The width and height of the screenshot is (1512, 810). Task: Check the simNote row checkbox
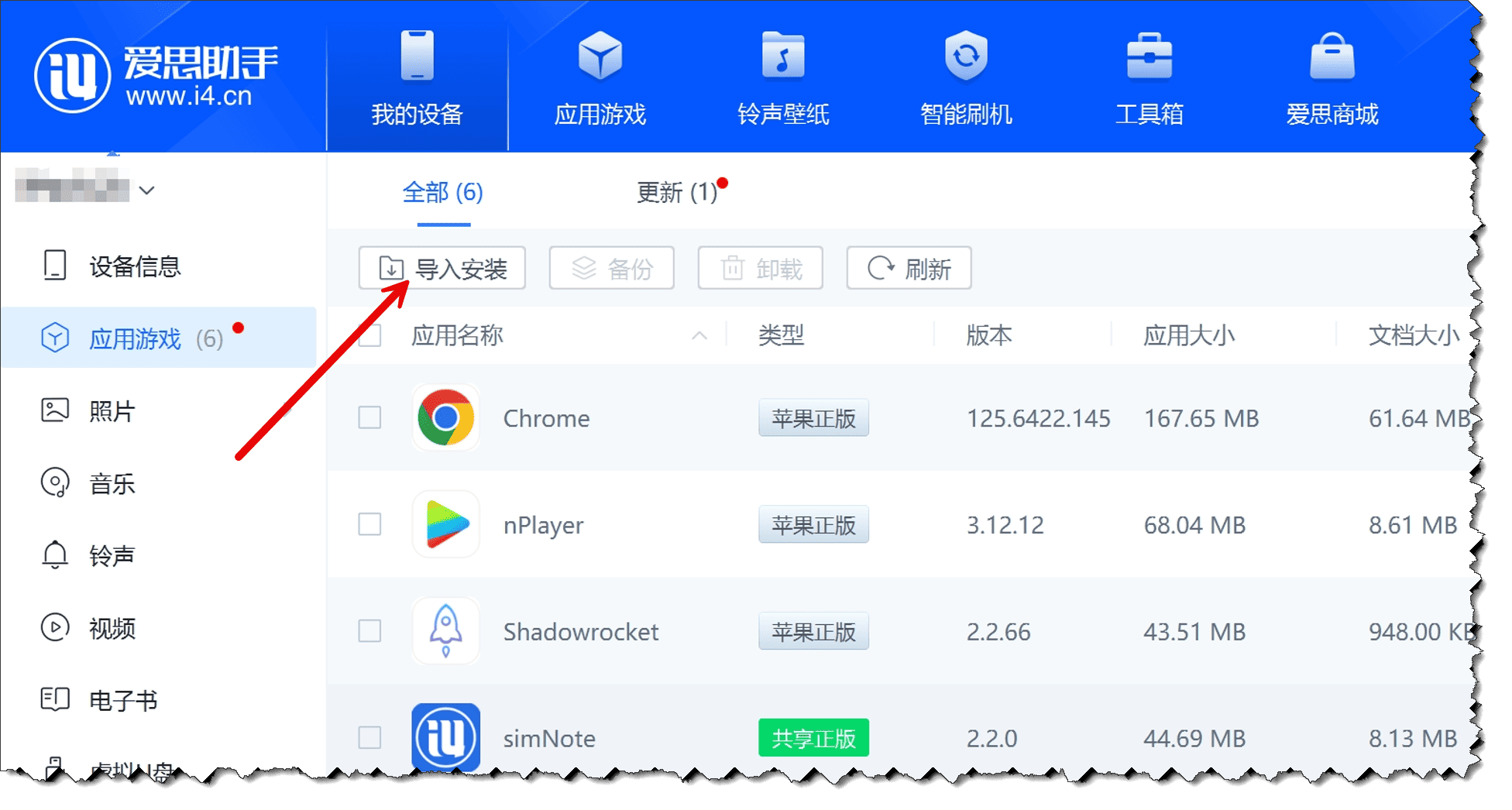[369, 737]
